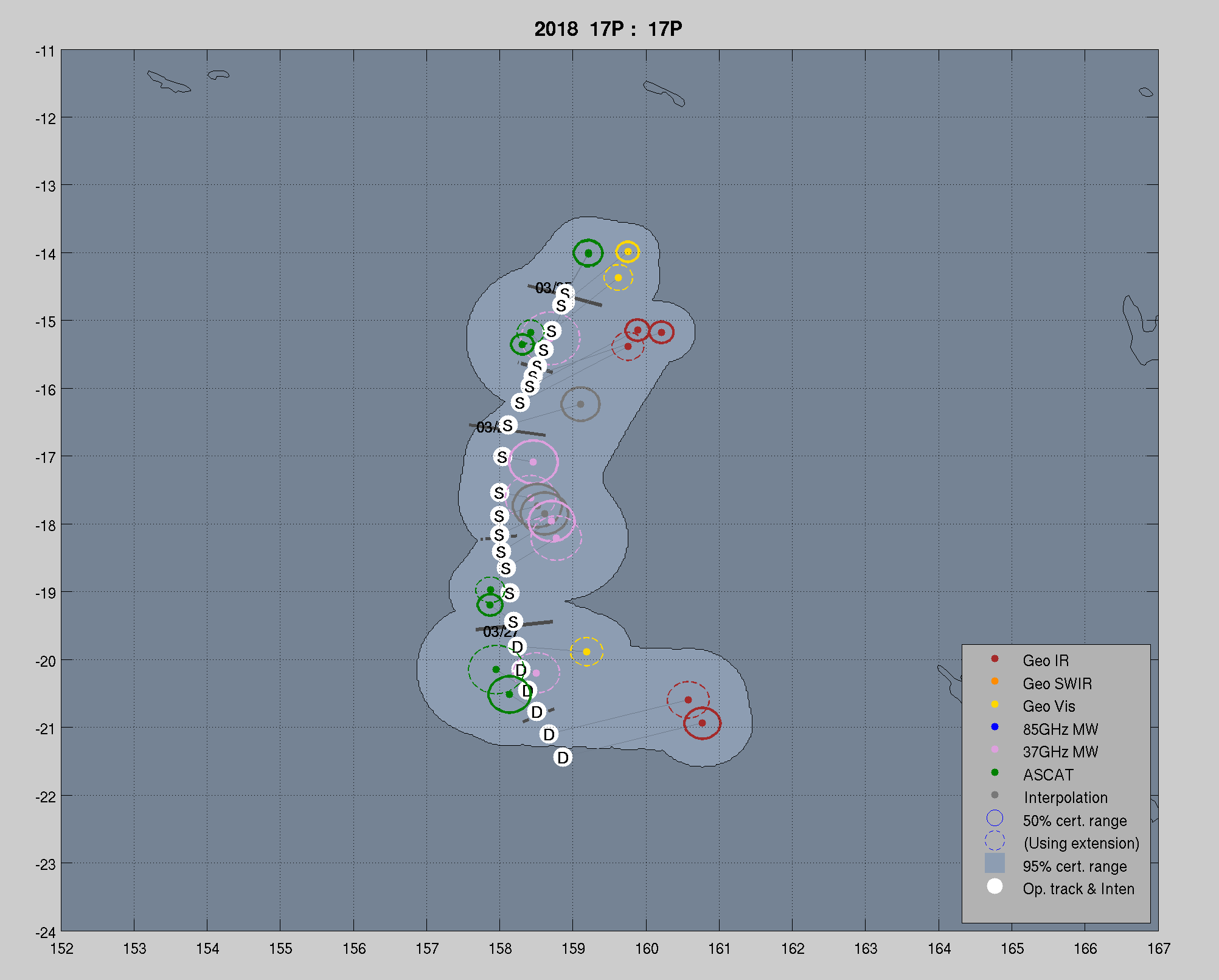Screen dimensions: 1219x980
Task: Click the white Op. track legend circle
Action: point(995,886)
